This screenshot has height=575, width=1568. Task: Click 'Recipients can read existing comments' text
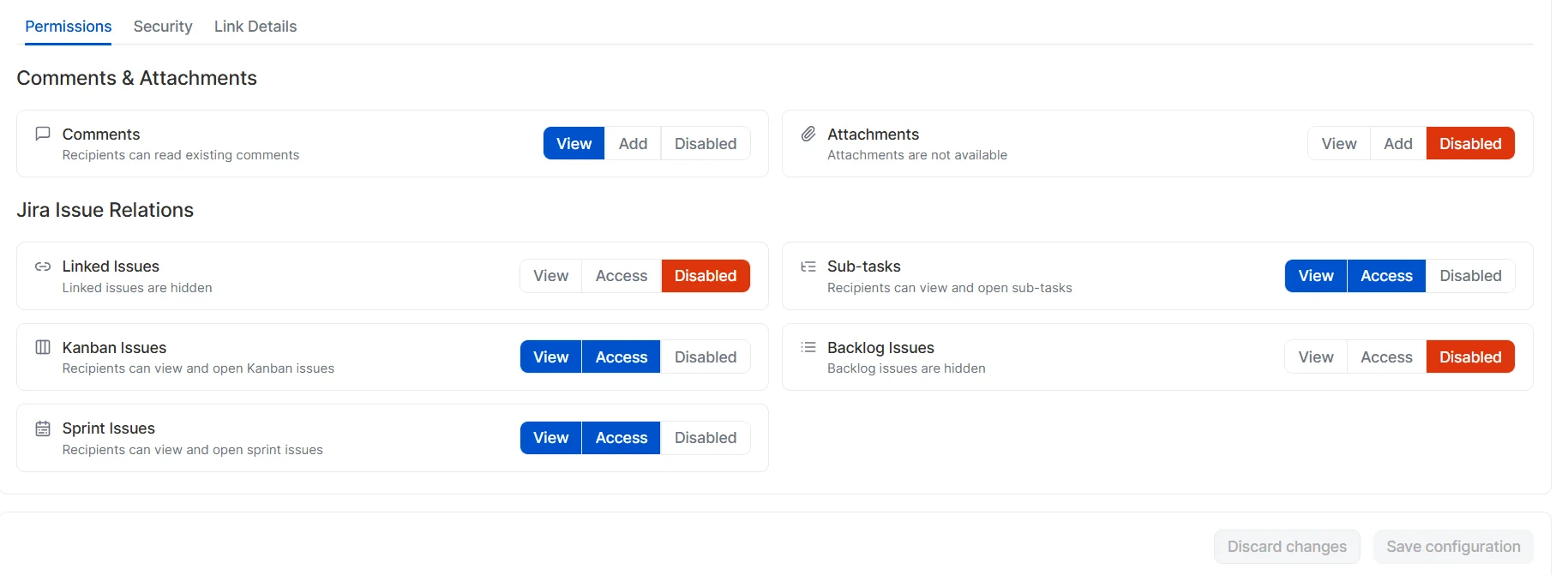(x=181, y=155)
